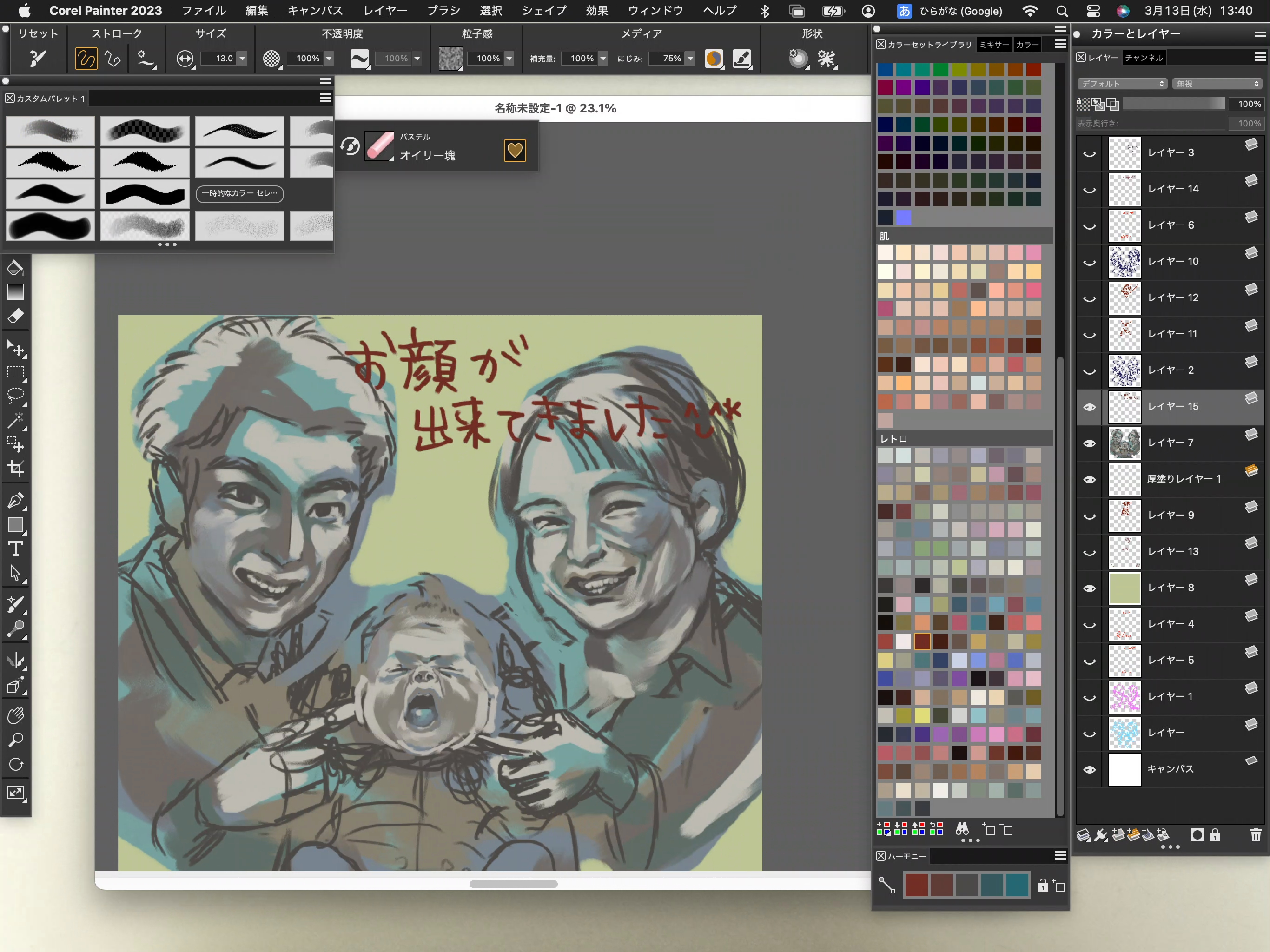Select the Interactive Gradient tool
1270x952 pixels.
point(15,292)
